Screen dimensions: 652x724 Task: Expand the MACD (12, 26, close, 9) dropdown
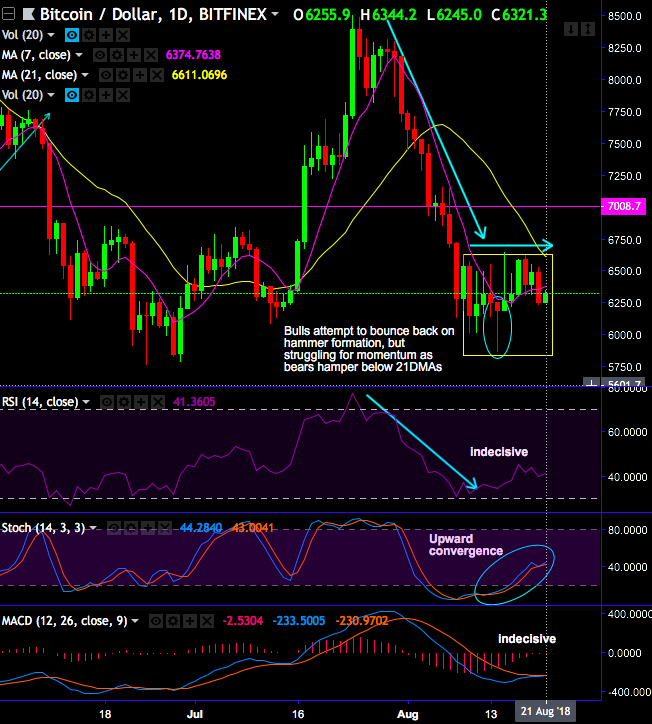(x=135, y=621)
